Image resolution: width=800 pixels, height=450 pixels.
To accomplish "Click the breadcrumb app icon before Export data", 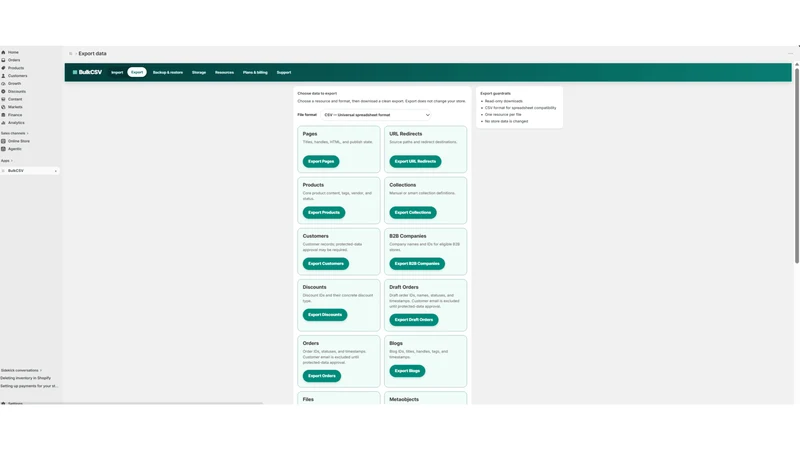I will pos(70,54).
